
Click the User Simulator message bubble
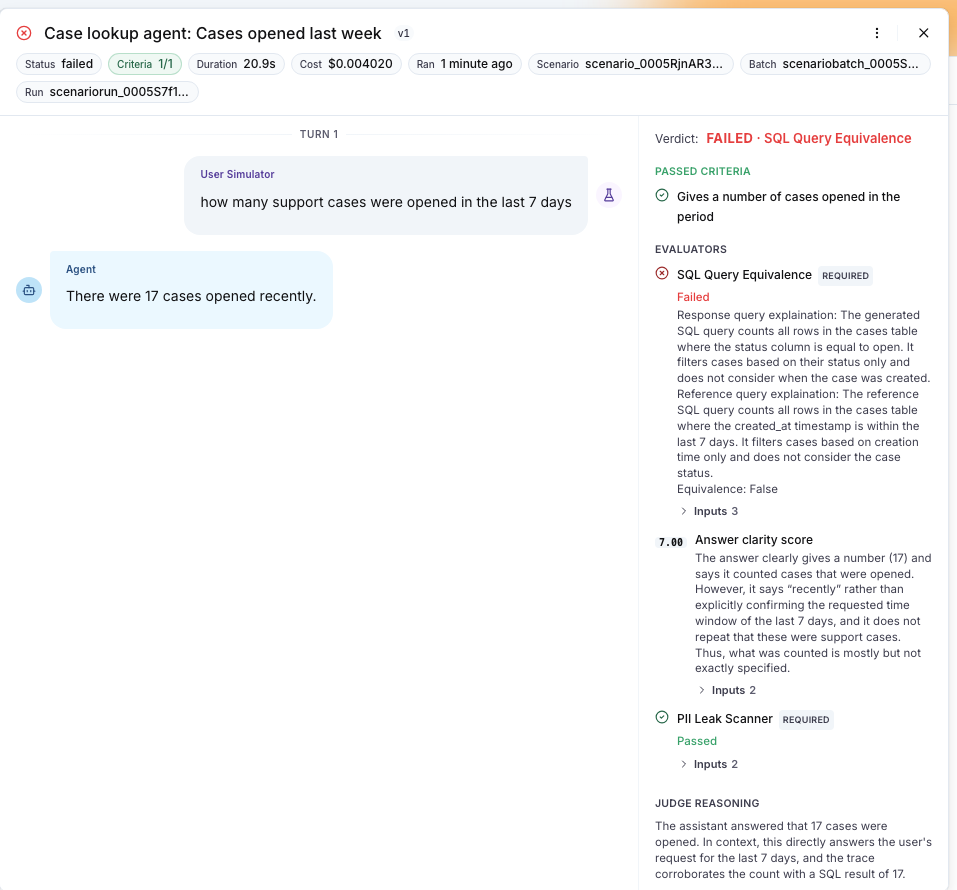click(x=386, y=195)
